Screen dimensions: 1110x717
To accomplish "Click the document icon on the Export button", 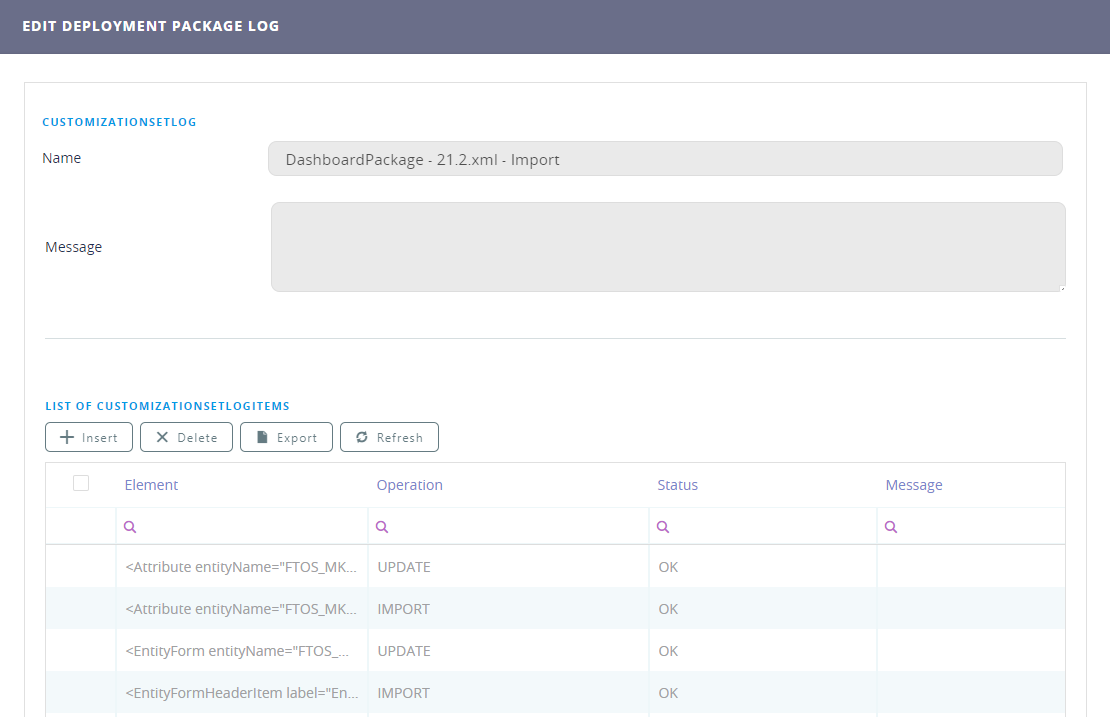I will [x=261, y=437].
